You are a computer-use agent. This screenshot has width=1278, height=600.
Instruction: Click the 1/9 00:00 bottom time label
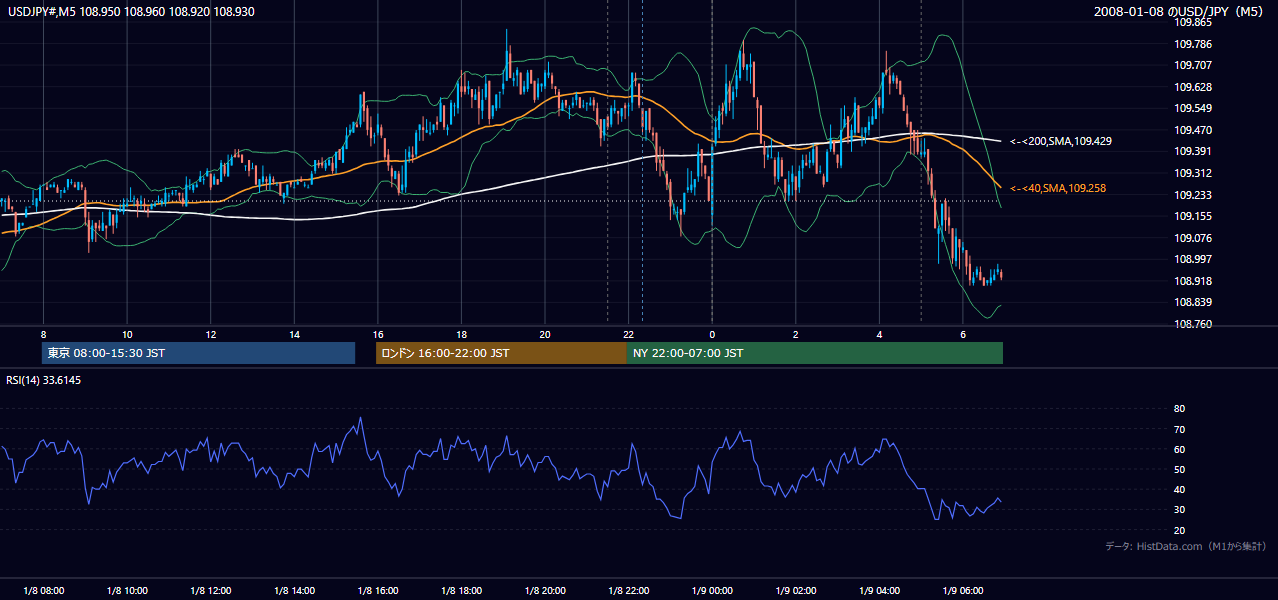click(712, 590)
